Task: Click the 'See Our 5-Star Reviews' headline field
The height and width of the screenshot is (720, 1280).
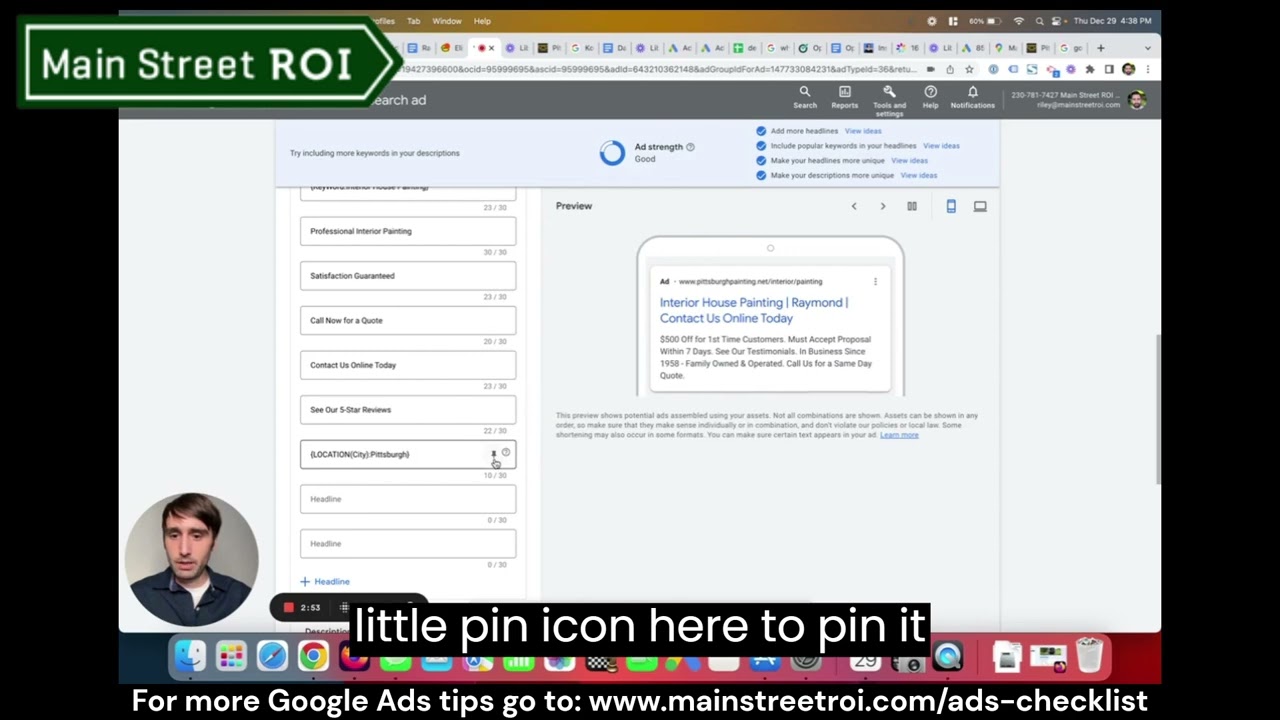Action: tap(408, 410)
